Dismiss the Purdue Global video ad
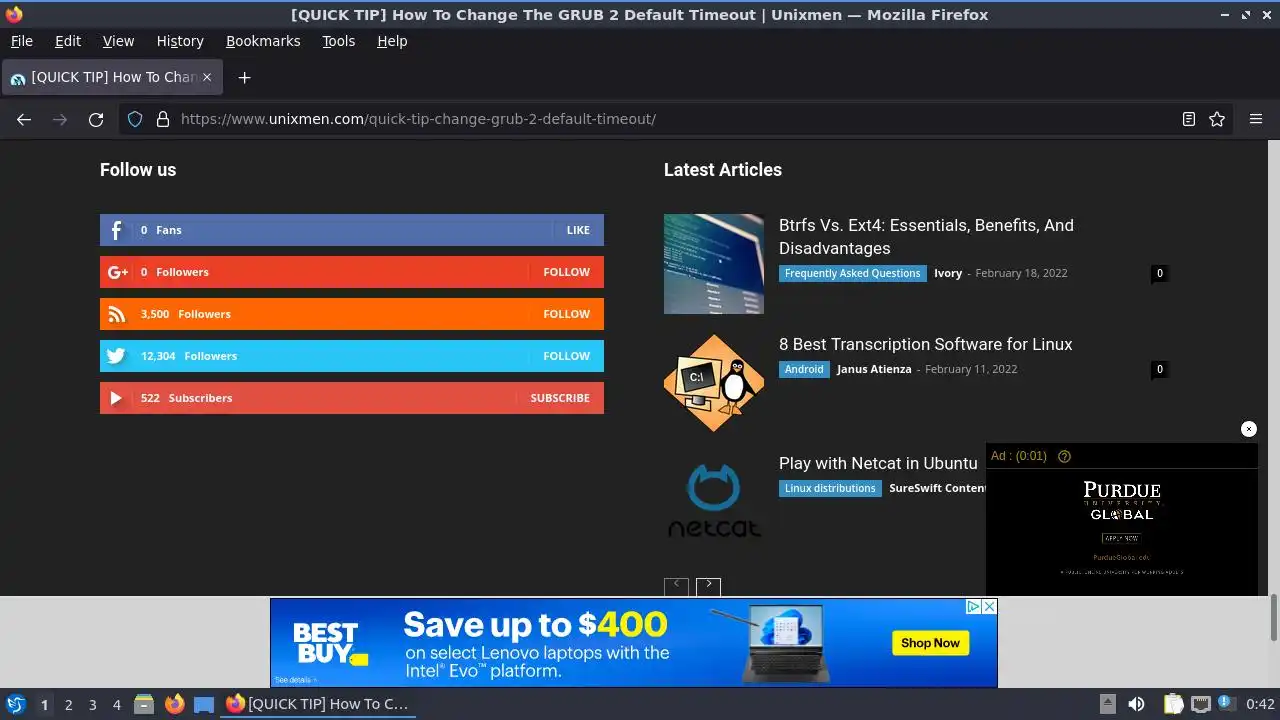The image size is (1280, 720). click(x=1249, y=429)
